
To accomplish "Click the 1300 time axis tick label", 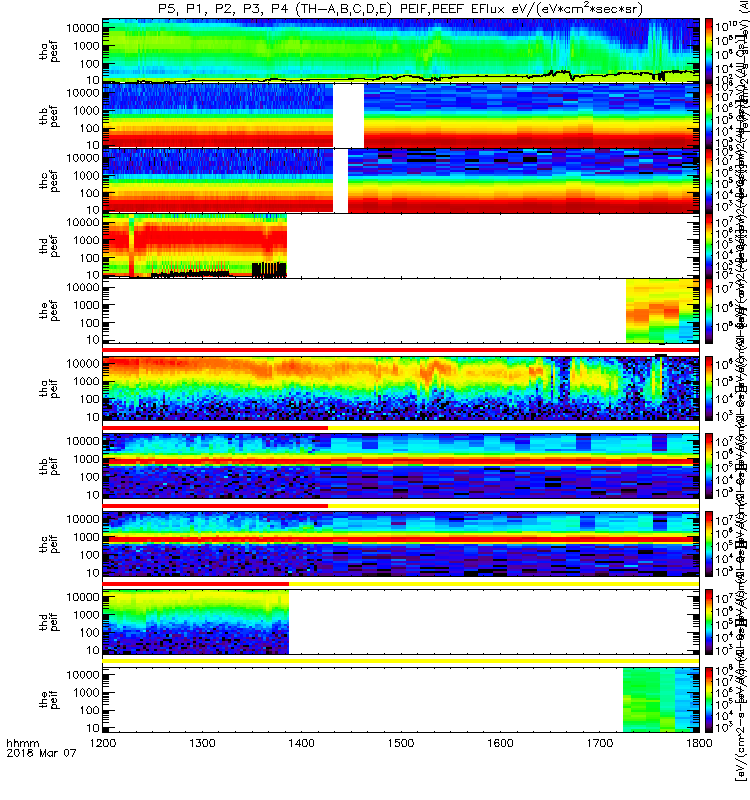I will [x=202, y=743].
